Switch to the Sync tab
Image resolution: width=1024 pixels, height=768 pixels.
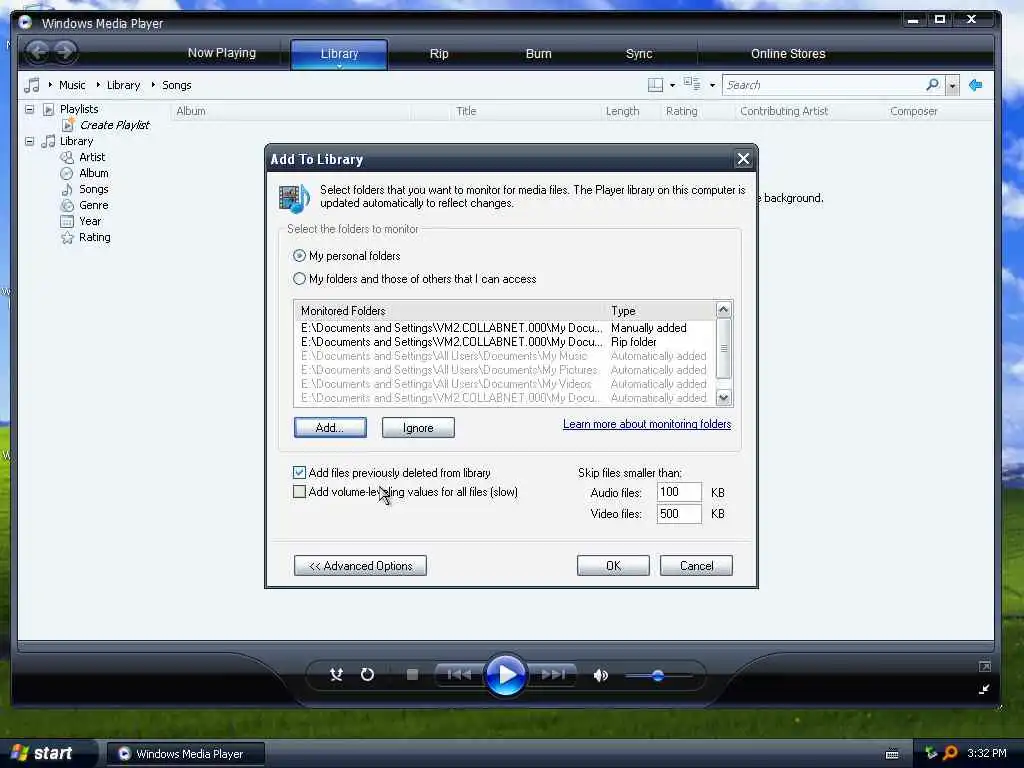pos(639,54)
